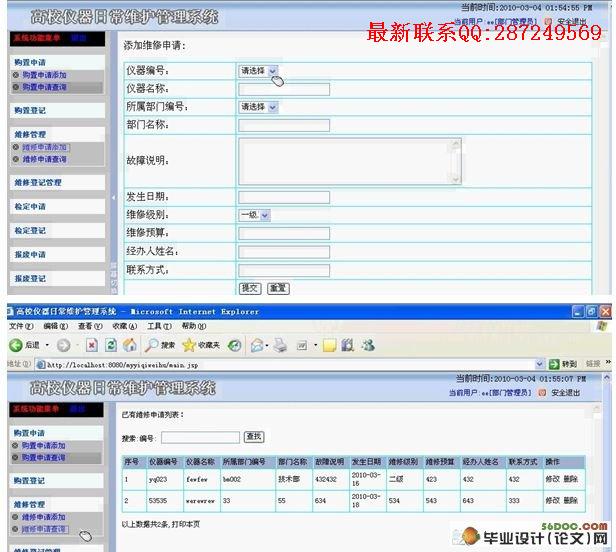
Task: Submit the form with the 提交 button
Action: pyautogui.click(x=250, y=288)
